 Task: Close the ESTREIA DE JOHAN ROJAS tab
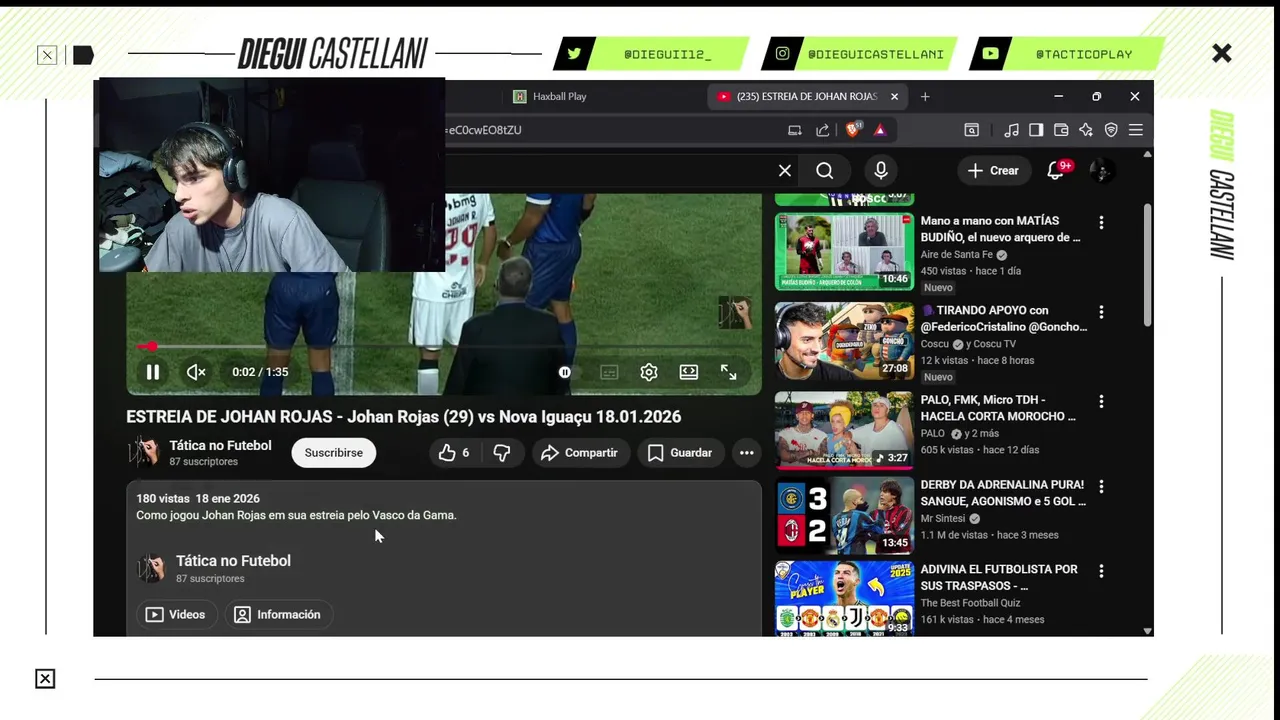tap(894, 97)
